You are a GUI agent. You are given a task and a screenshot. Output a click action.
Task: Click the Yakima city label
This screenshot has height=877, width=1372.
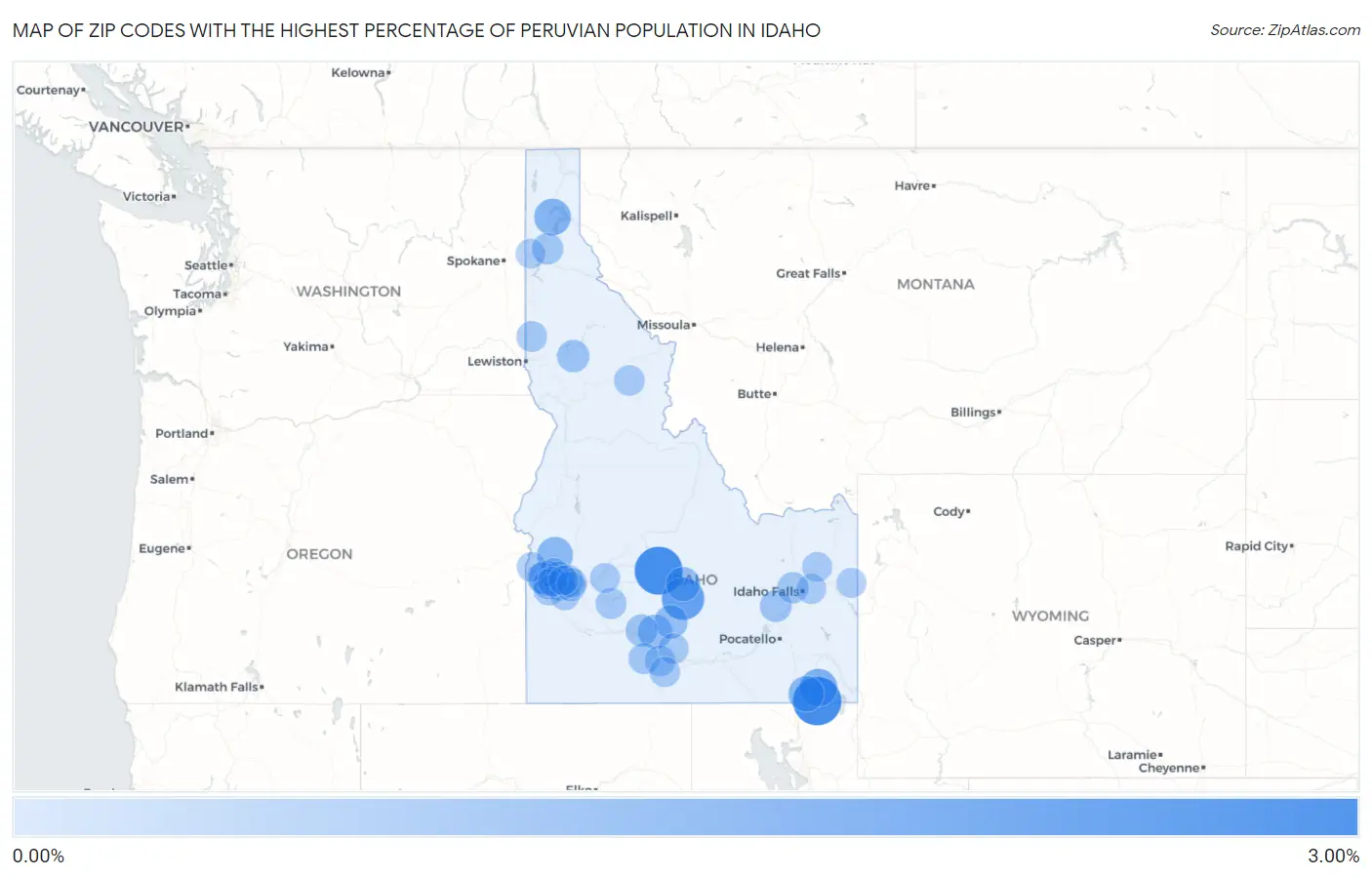[x=306, y=346]
